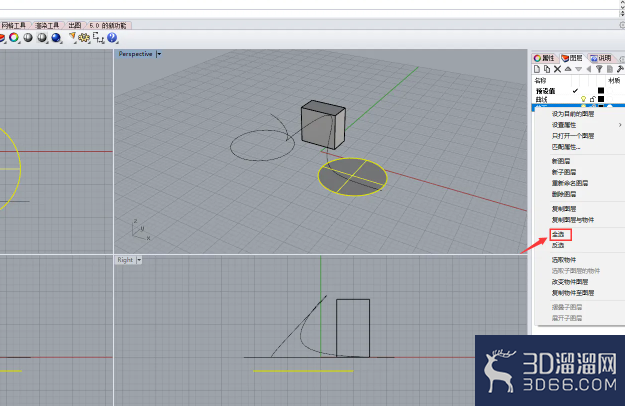Screen dimensions: 625x406
Task: Open the Perspective viewport dropdown arrow
Action: (159, 54)
